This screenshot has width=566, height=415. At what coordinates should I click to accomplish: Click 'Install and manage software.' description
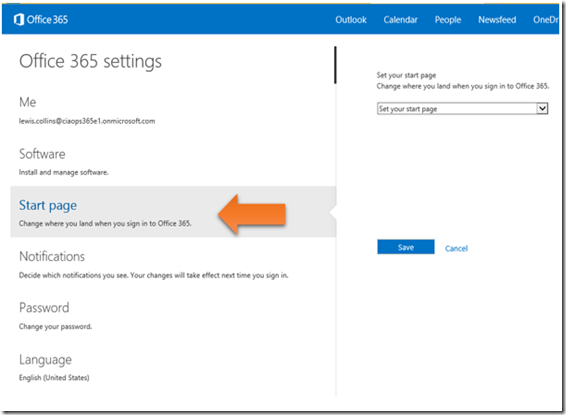point(64,172)
